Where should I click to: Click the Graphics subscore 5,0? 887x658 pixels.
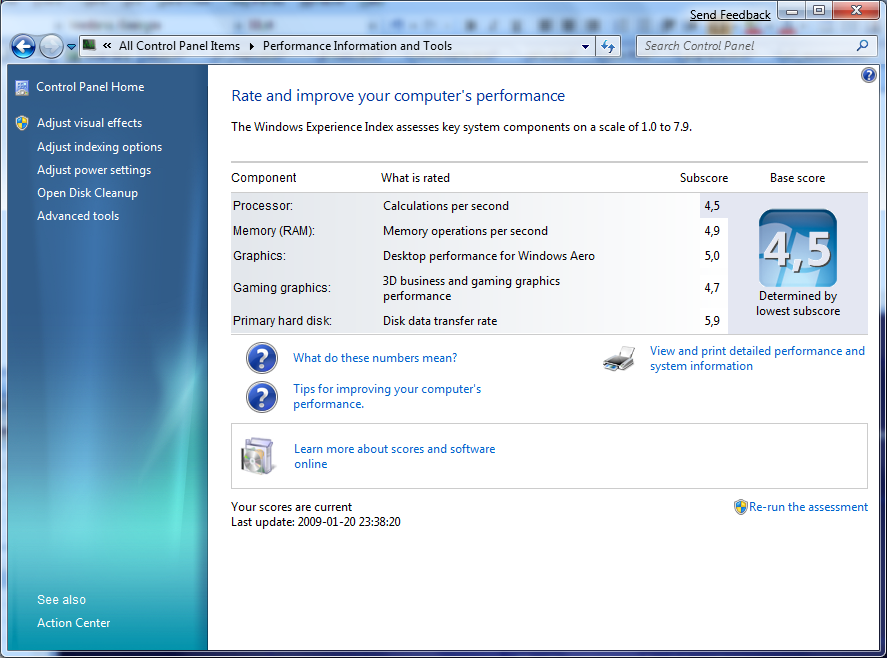[712, 256]
